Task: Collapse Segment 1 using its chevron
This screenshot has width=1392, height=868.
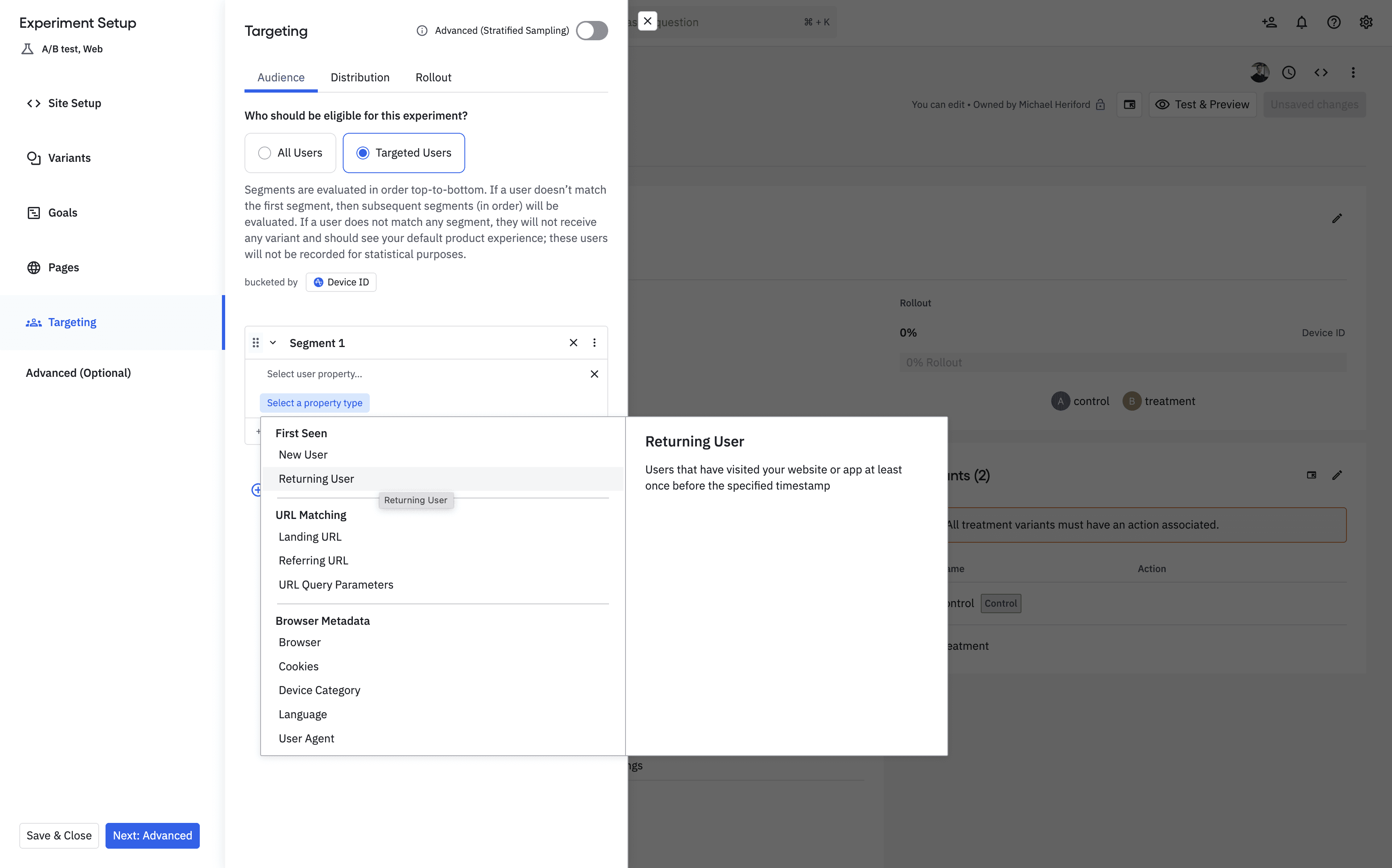Action: click(x=273, y=342)
